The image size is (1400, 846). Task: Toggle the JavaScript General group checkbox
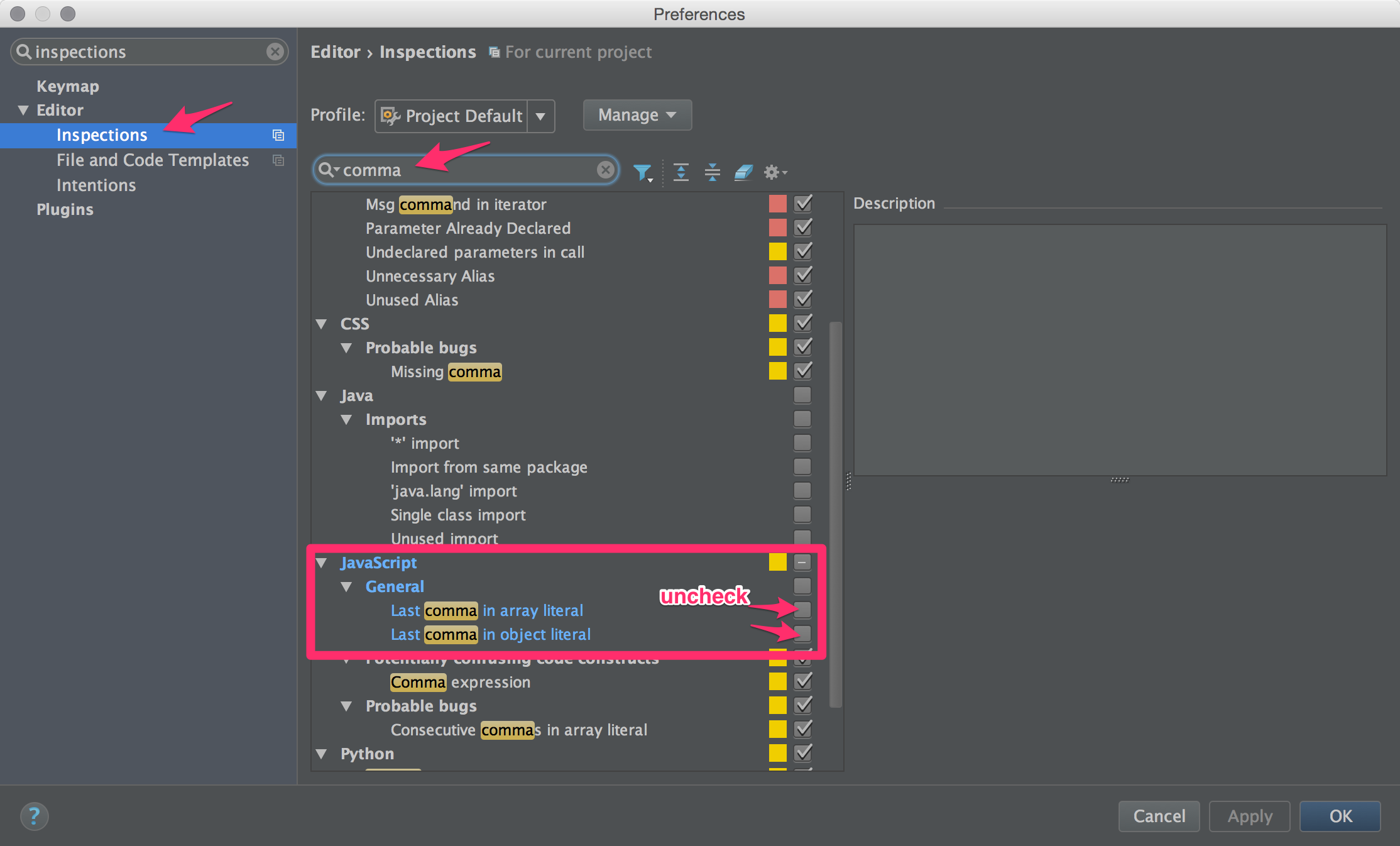[x=802, y=586]
